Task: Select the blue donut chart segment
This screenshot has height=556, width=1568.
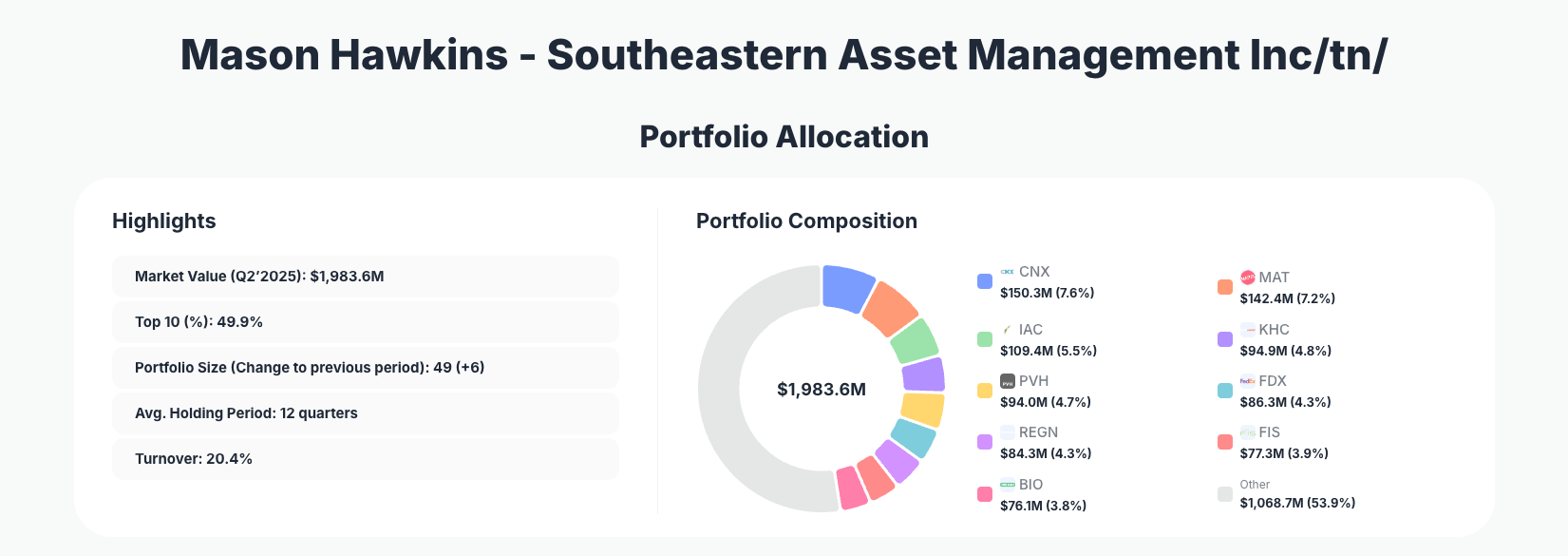Action: pyautogui.click(x=847, y=288)
